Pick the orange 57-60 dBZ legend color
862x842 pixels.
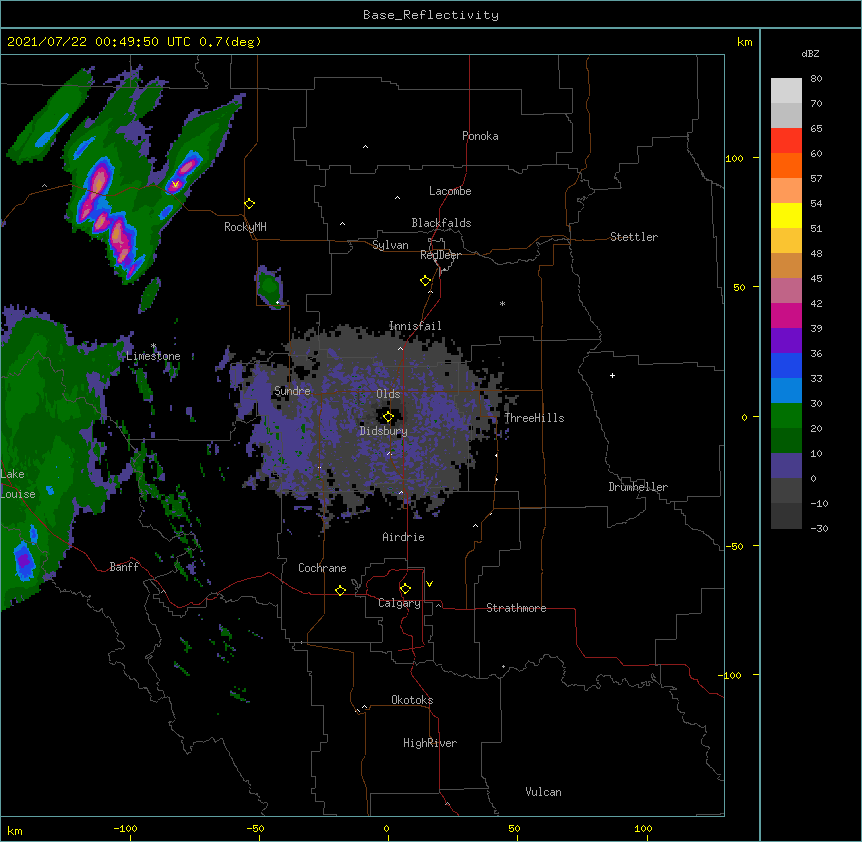click(786, 166)
